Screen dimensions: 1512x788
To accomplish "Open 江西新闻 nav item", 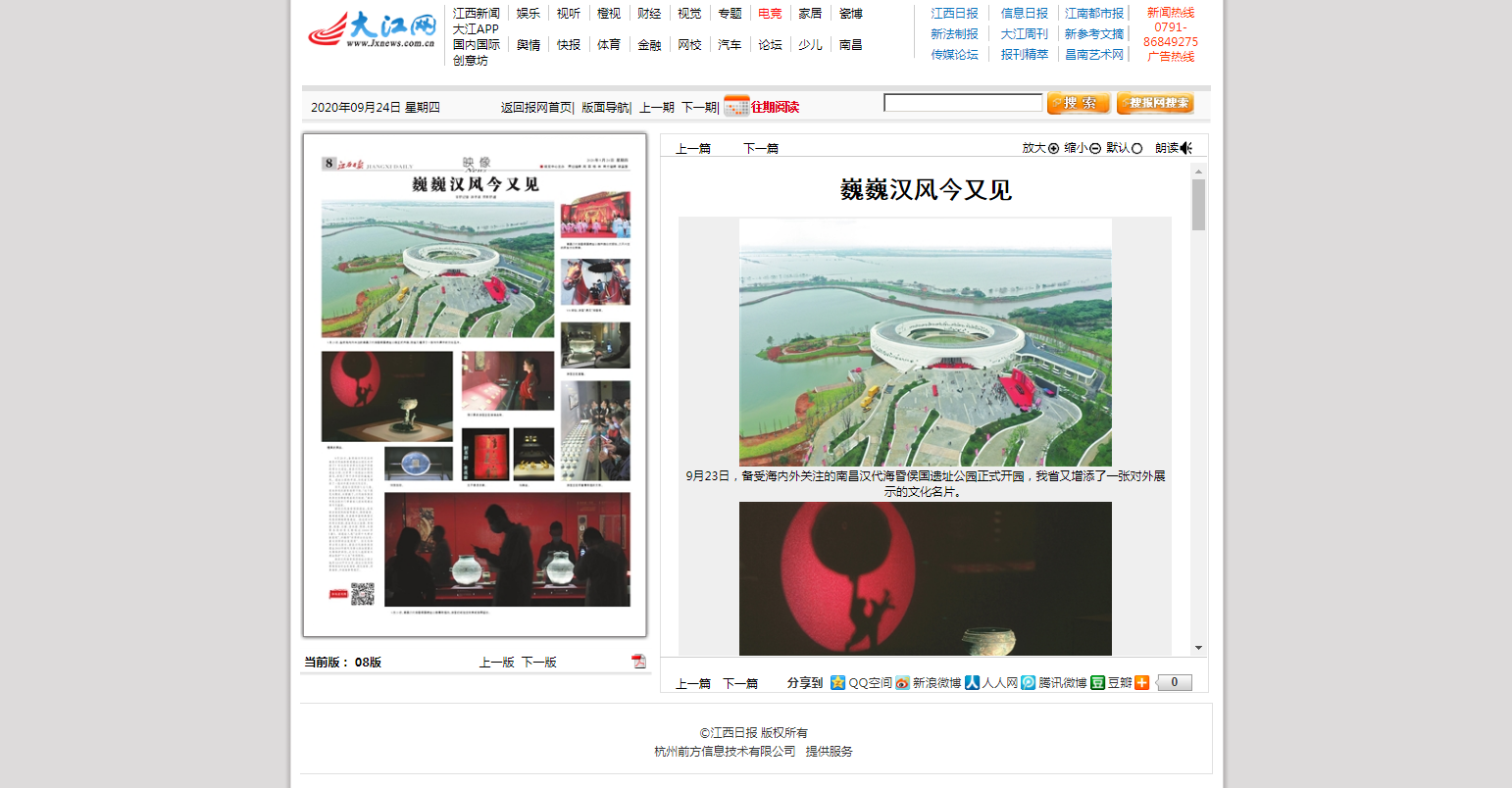I will 477,14.
